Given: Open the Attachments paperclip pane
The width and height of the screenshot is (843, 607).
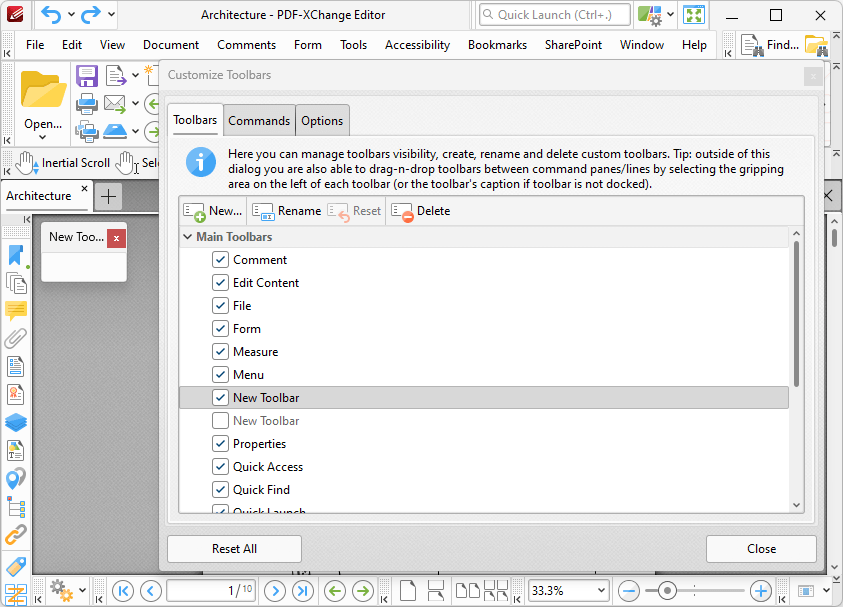Looking at the screenshot, I should click(16, 339).
